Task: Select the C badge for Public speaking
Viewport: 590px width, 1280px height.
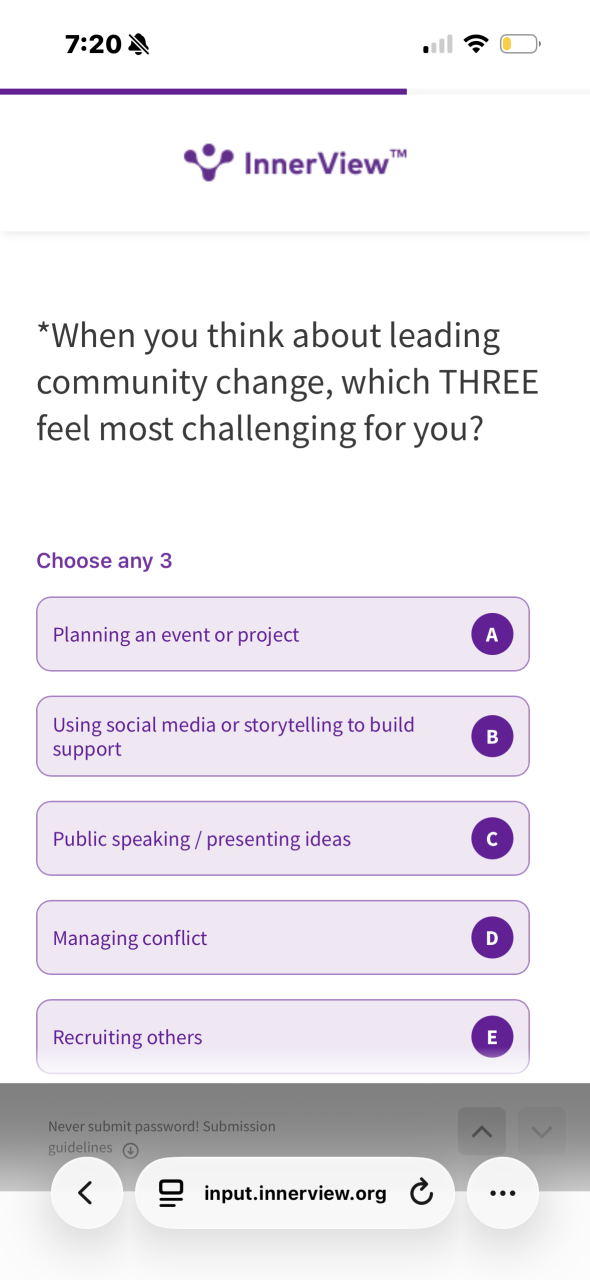Action: click(492, 839)
